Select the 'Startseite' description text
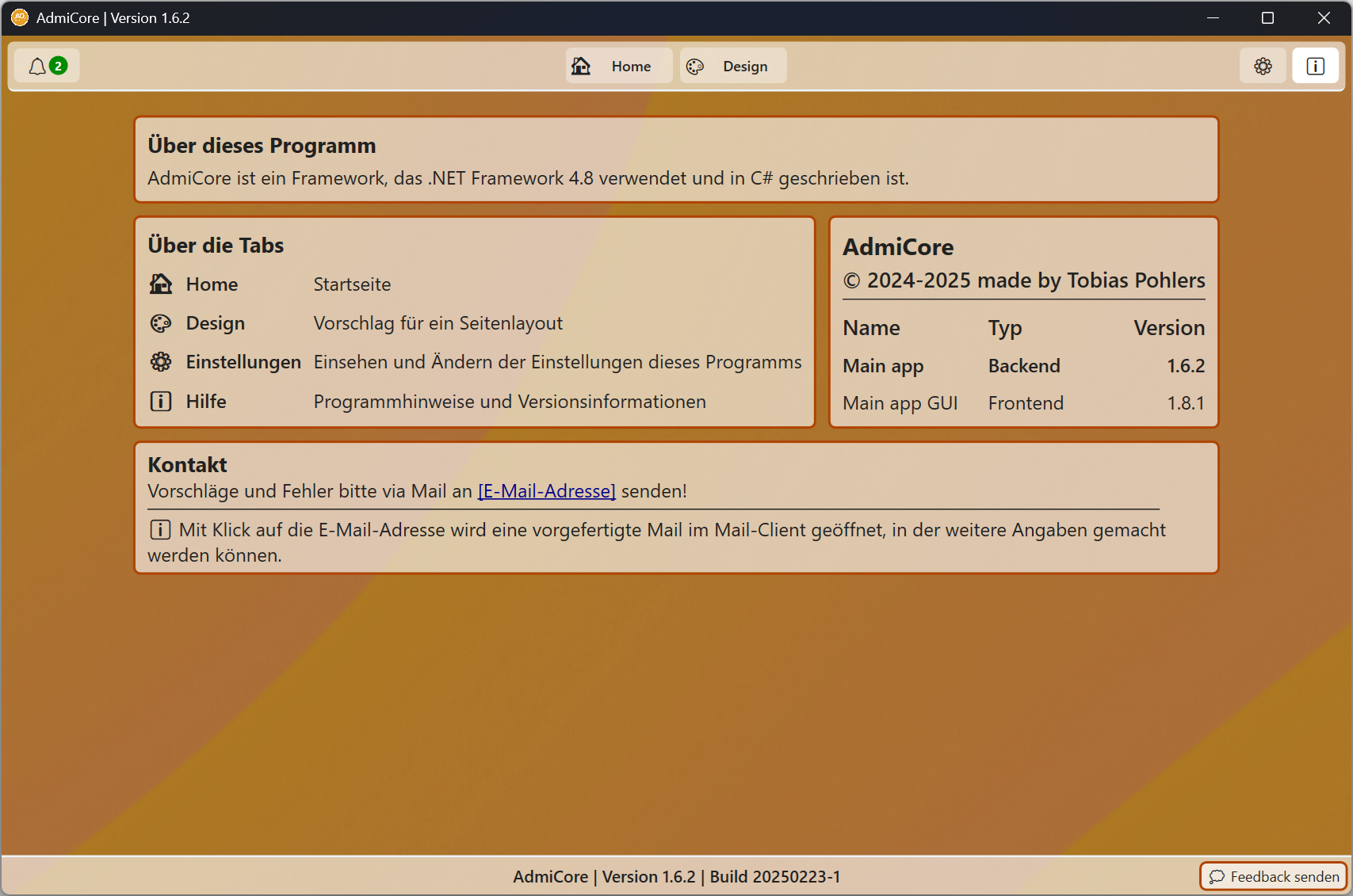 (x=352, y=284)
